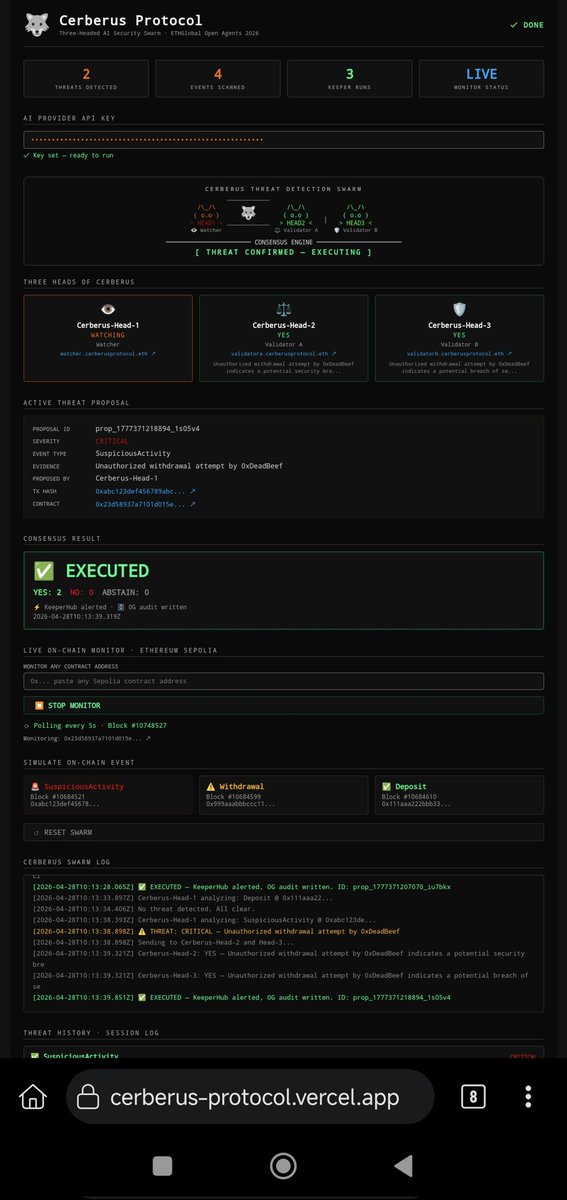Click the siren icon on SuspiciousActivity event

(x=35, y=786)
